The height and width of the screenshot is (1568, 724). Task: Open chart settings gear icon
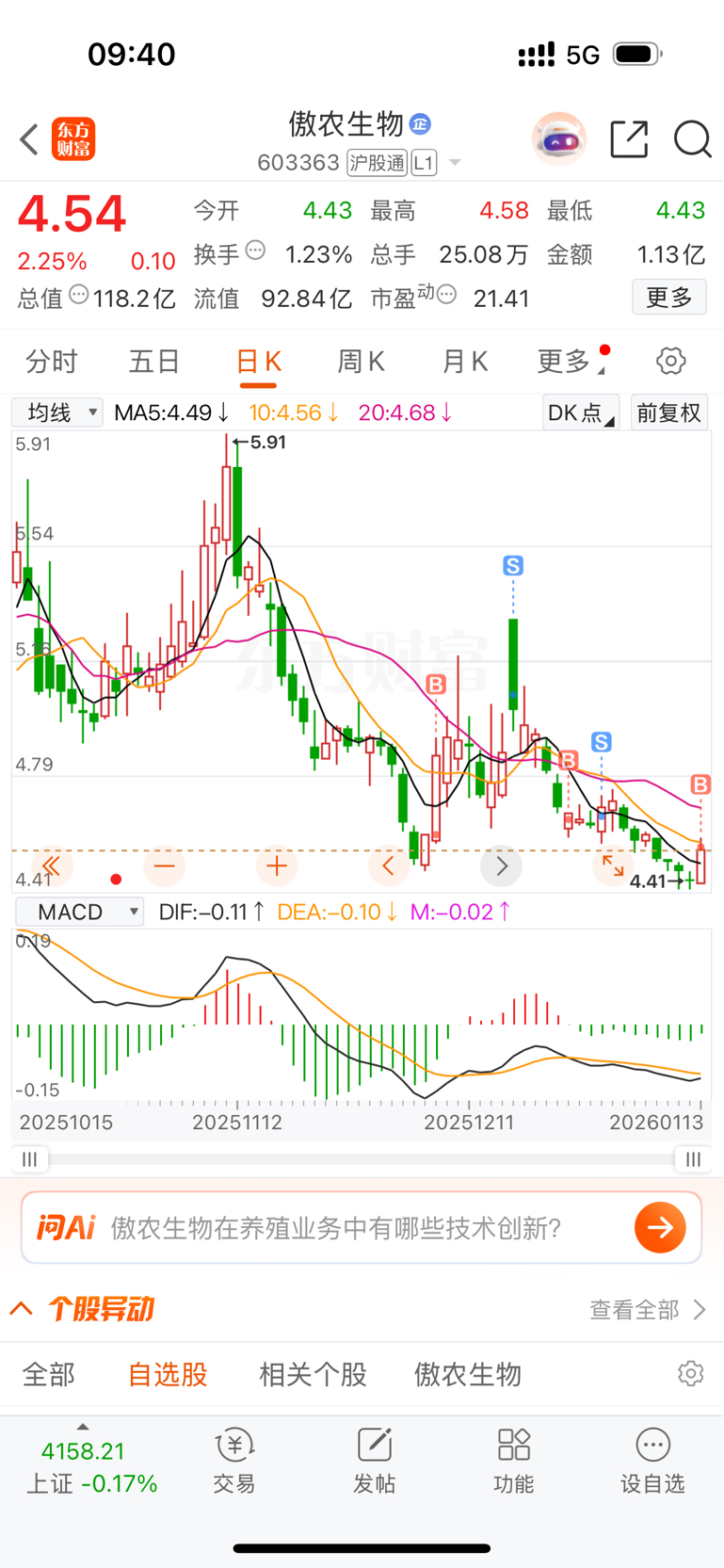[670, 361]
